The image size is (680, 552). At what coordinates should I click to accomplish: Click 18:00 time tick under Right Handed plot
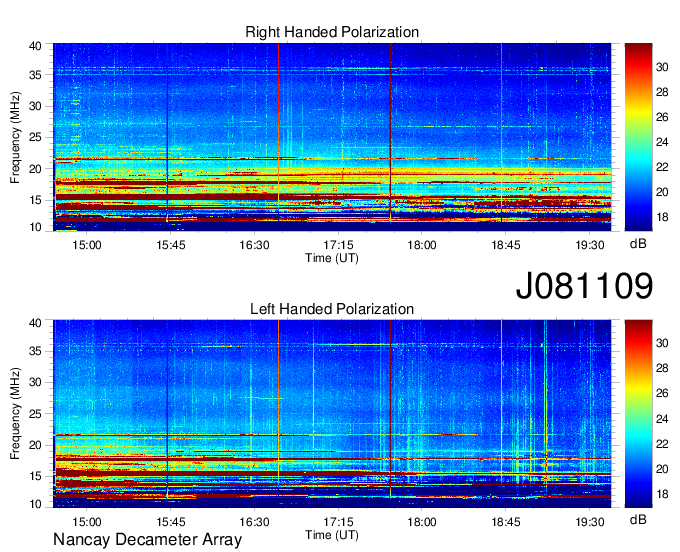[422, 245]
